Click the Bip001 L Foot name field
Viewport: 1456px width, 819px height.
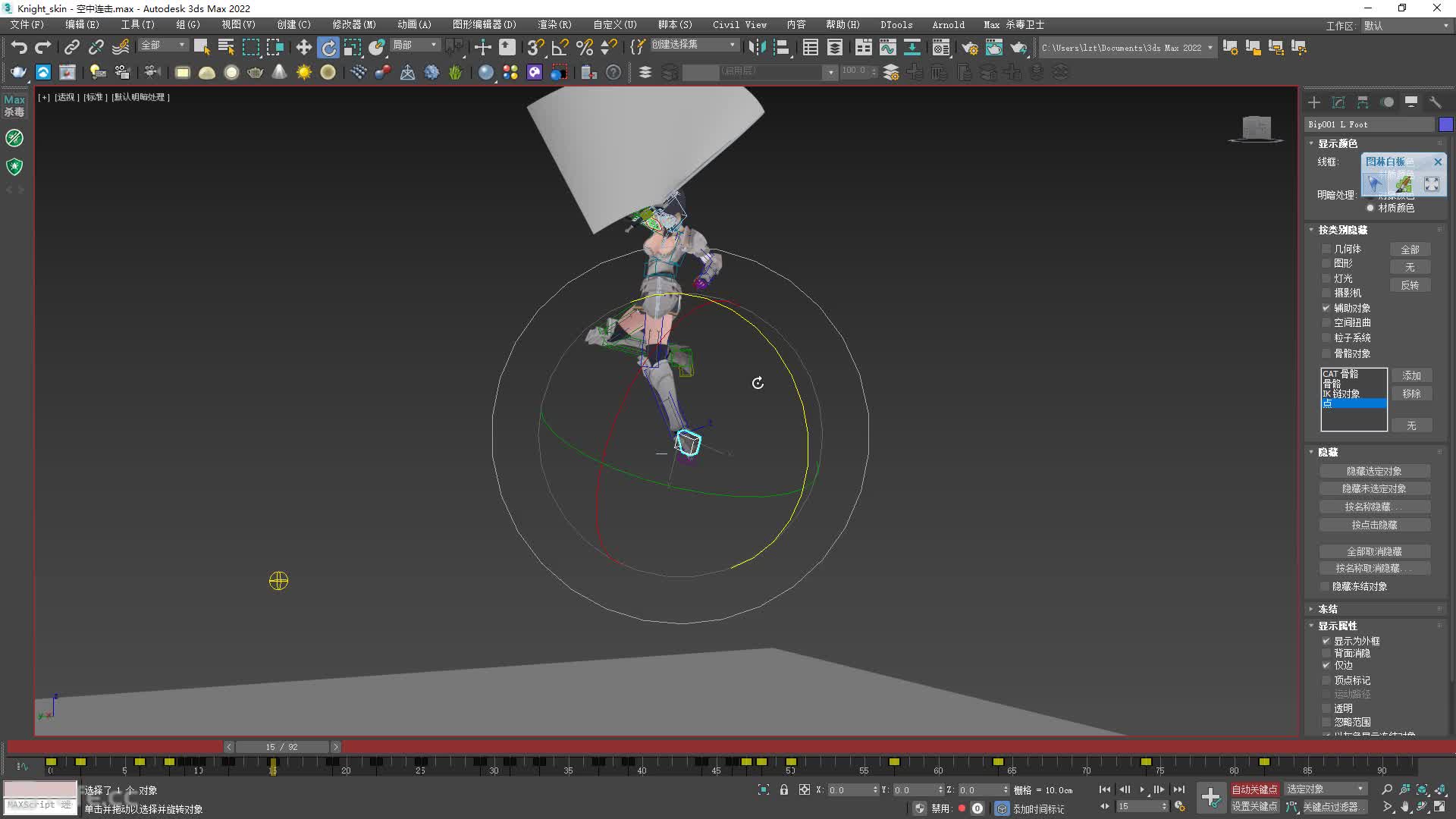(1370, 124)
